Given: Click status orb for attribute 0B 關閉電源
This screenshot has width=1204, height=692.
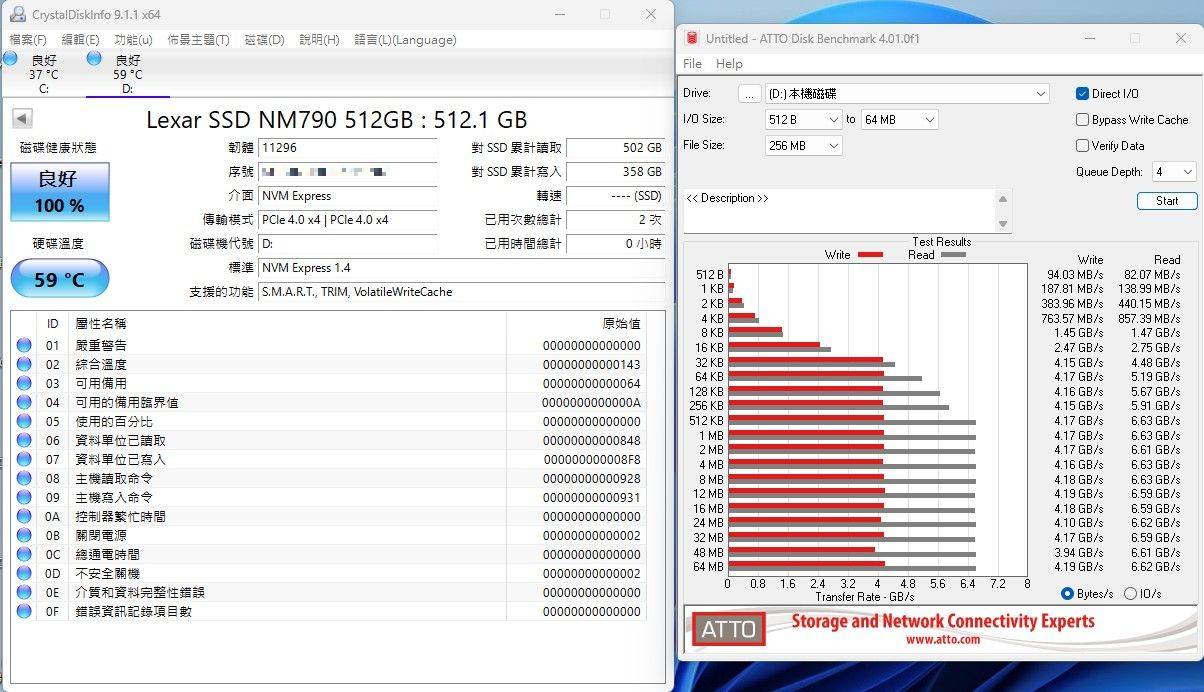Looking at the screenshot, I should [24, 535].
